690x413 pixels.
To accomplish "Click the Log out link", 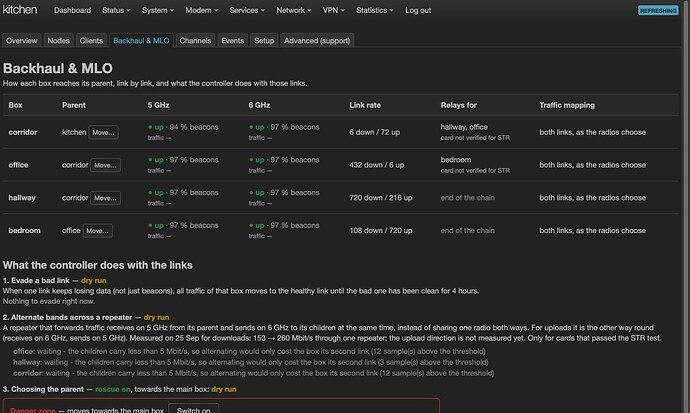I will 418,10.
